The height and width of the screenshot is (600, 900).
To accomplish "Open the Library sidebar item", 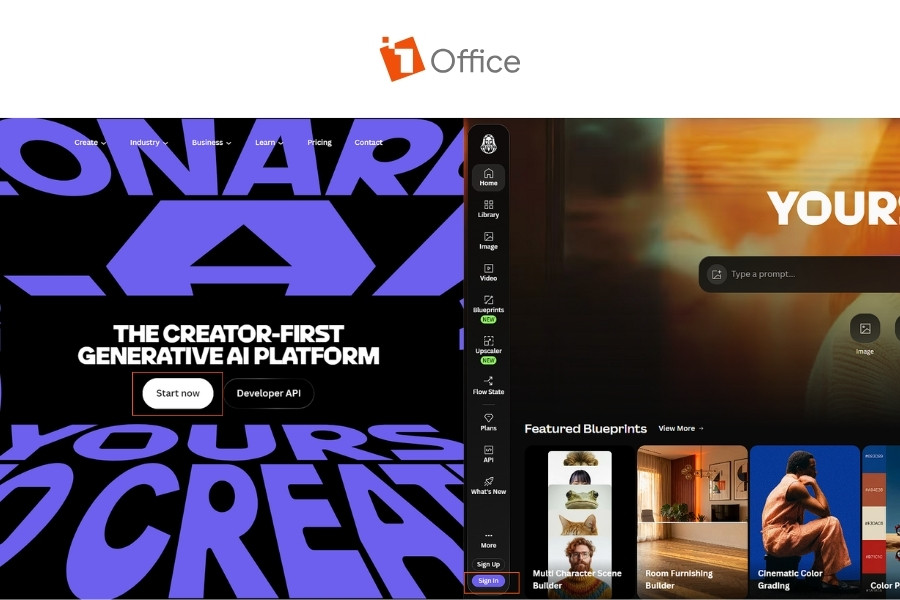I will (x=488, y=209).
